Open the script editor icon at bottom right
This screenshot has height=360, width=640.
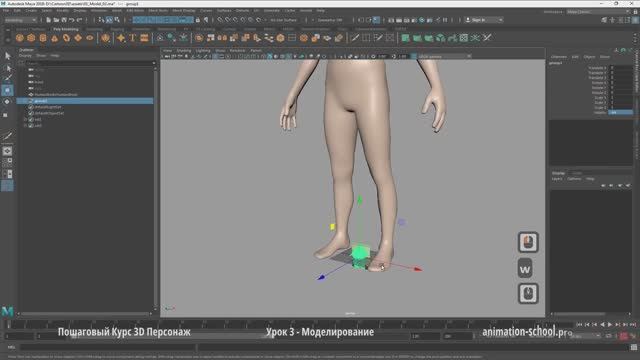coord(633,347)
